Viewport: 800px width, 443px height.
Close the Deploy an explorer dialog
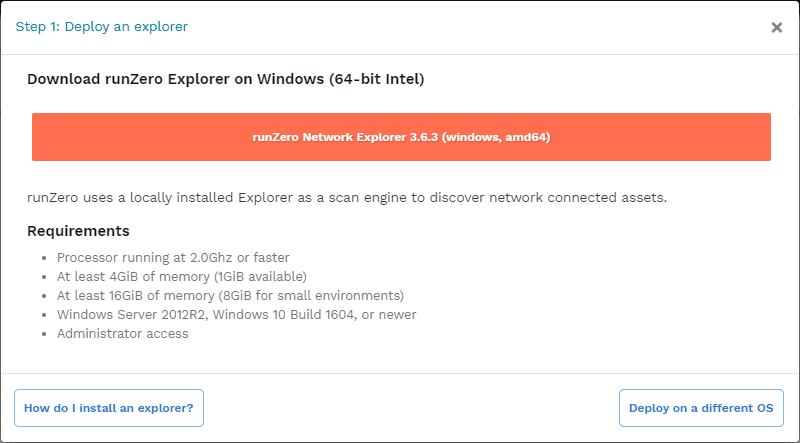coord(776,28)
